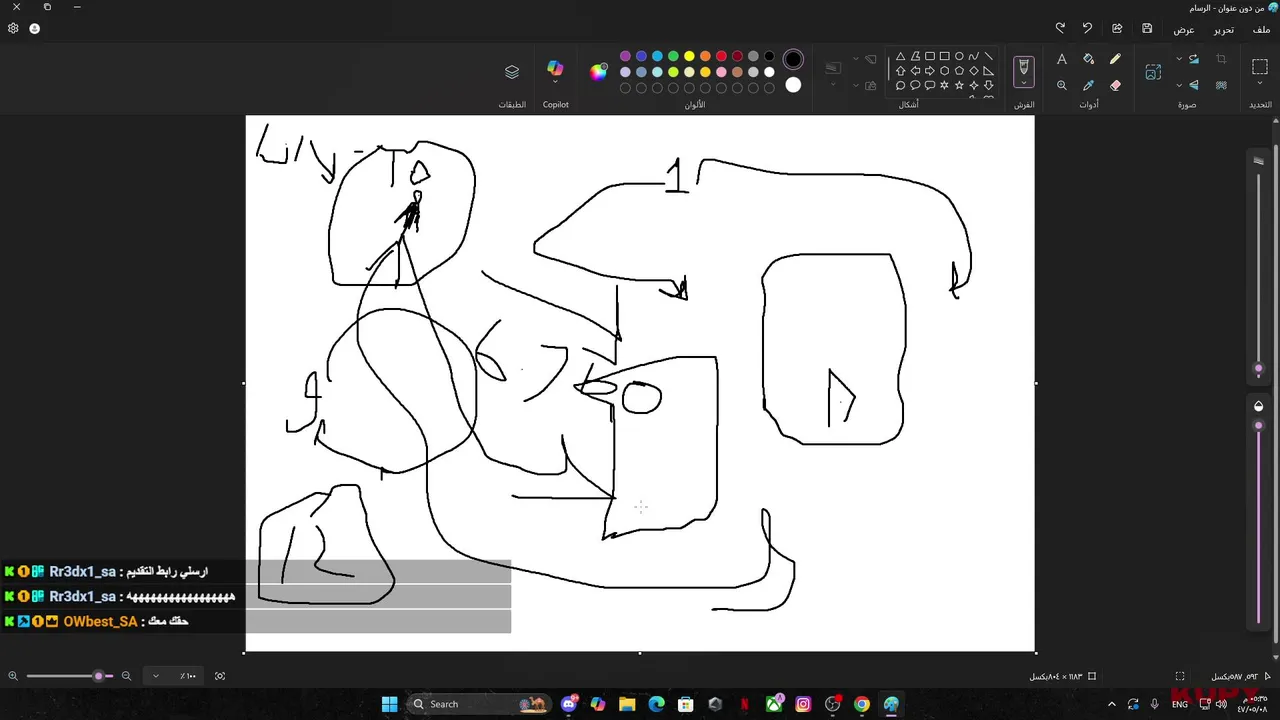The height and width of the screenshot is (720, 1280).
Task: Select the oval shape
Action: pyautogui.click(x=959, y=56)
